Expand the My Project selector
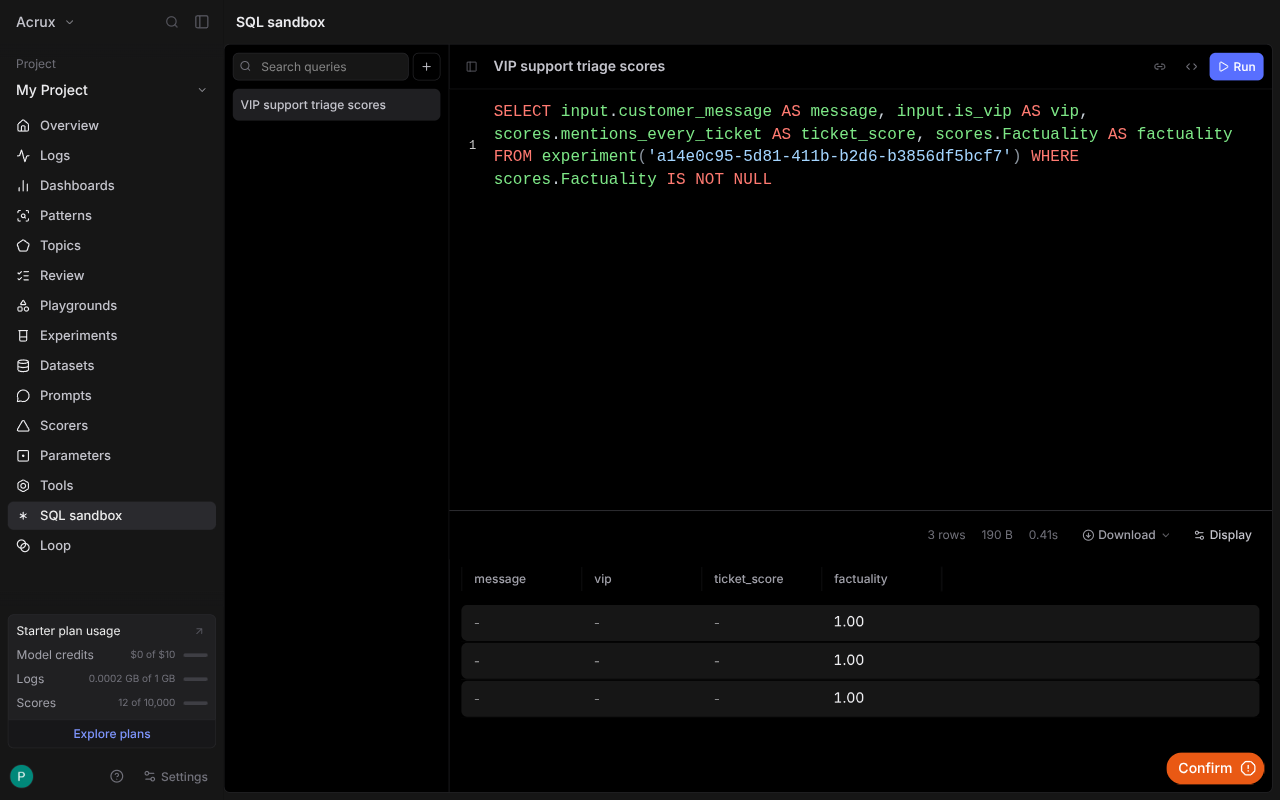Viewport: 1280px width, 800px height. pyautogui.click(x=112, y=90)
